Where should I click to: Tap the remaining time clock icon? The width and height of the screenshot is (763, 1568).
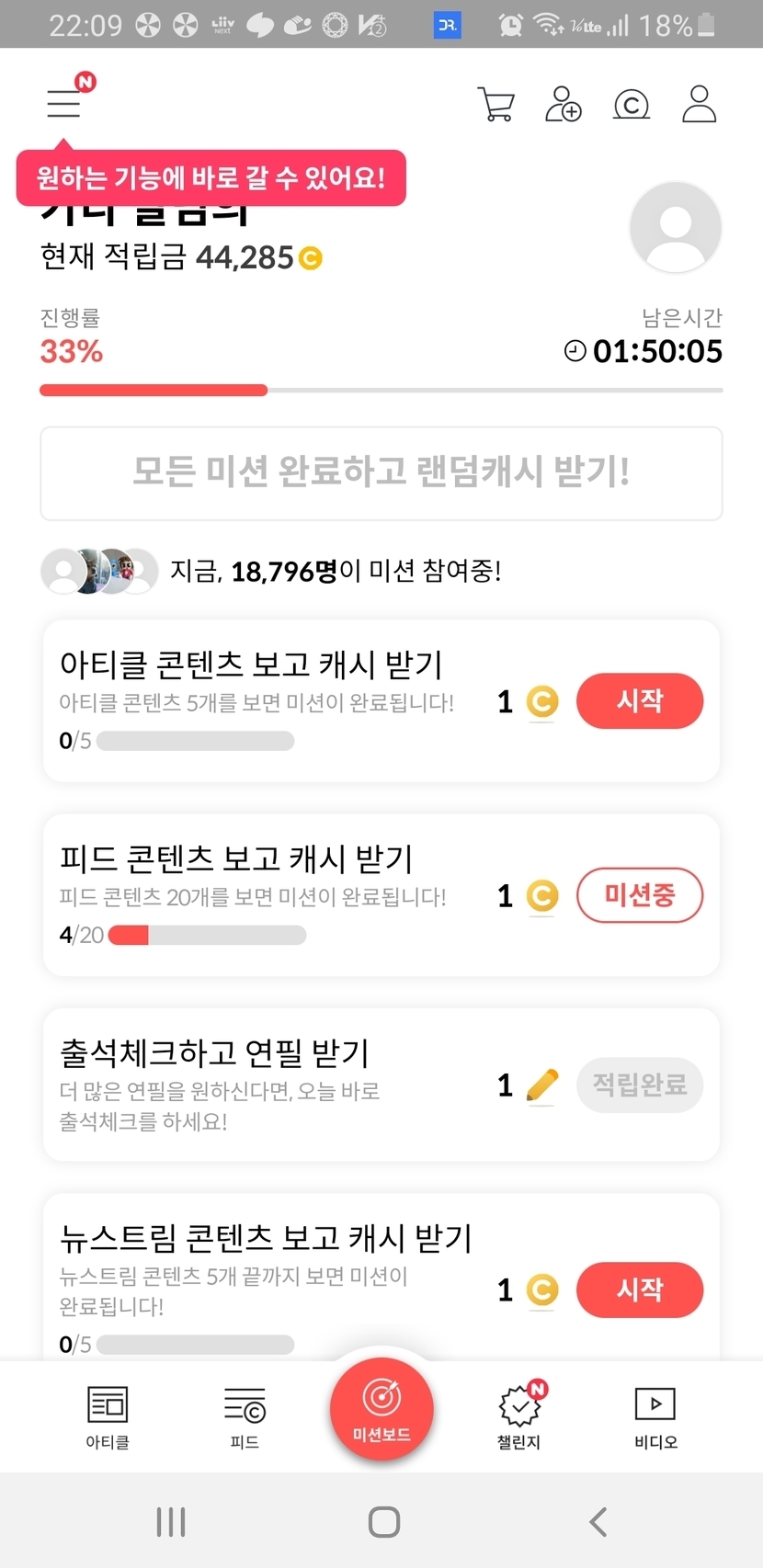pos(575,351)
